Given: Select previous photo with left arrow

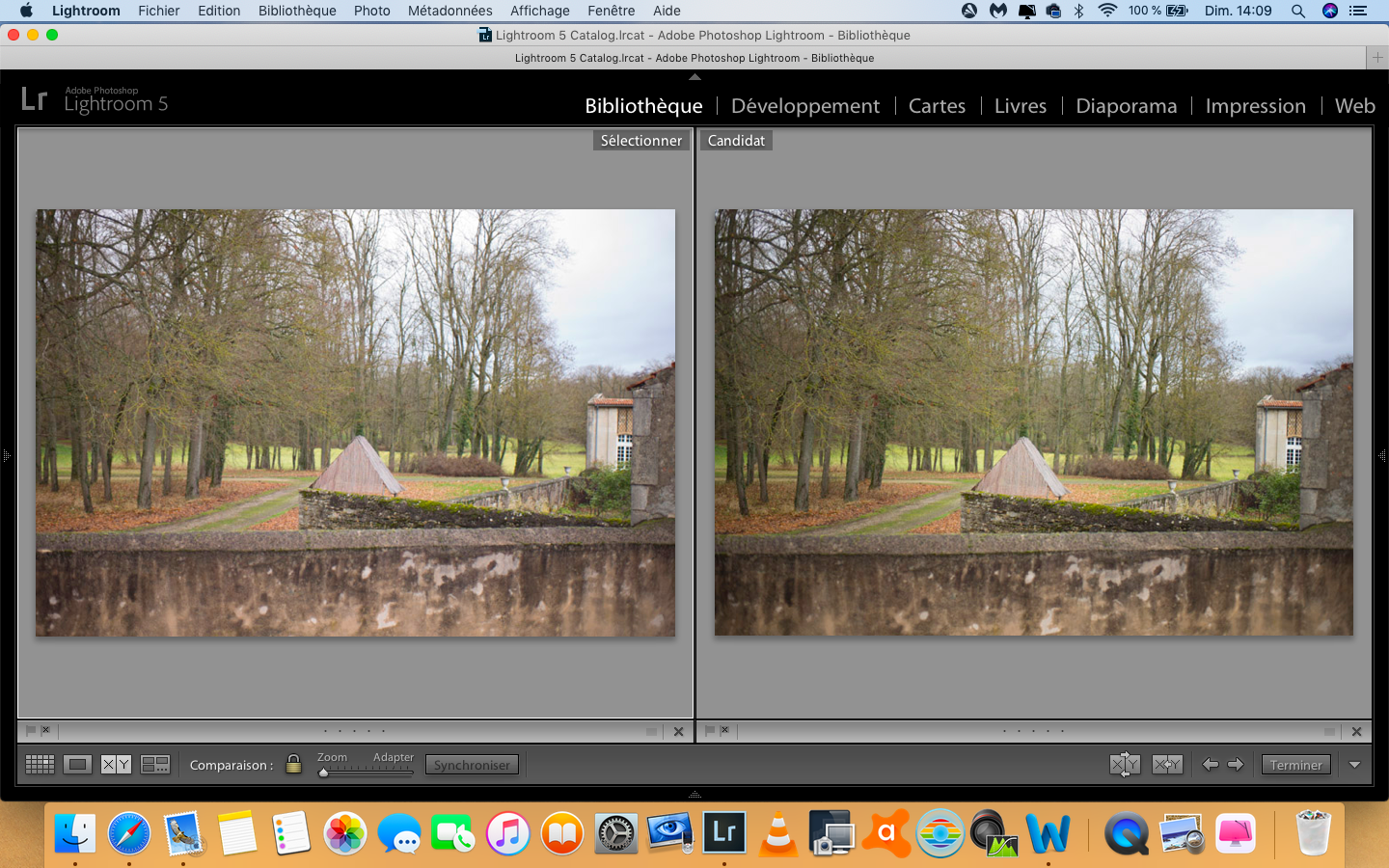Looking at the screenshot, I should [1211, 765].
